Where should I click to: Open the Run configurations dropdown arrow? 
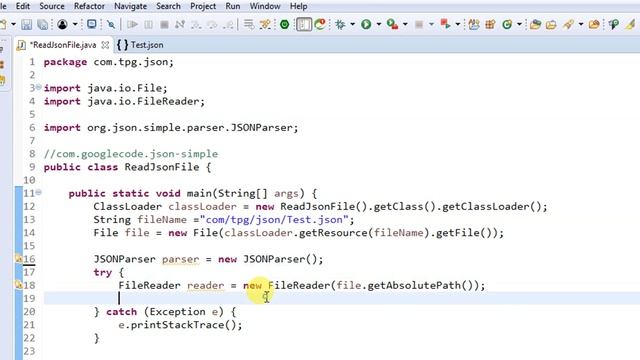tap(379, 24)
